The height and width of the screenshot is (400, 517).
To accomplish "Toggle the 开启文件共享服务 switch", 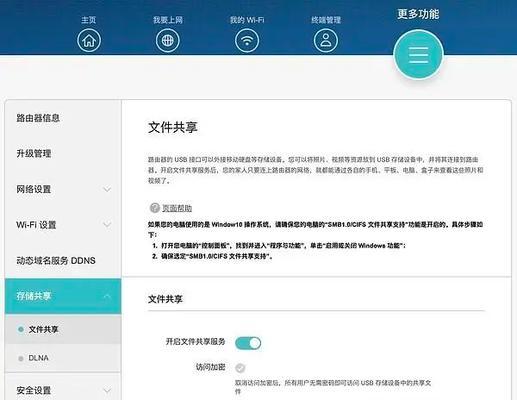I will 248,343.
